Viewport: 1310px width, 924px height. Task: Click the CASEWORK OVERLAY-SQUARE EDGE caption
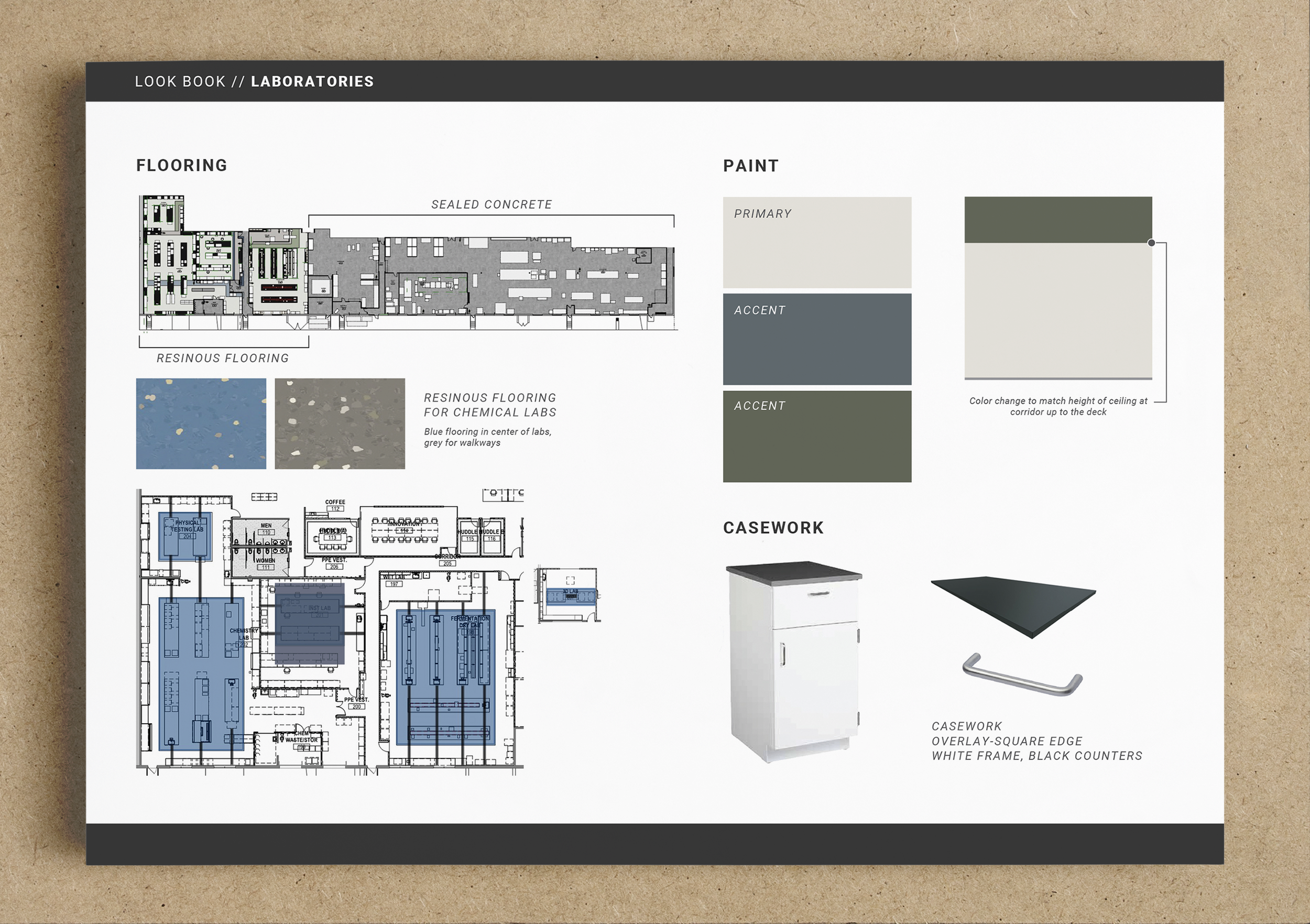[1036, 741]
